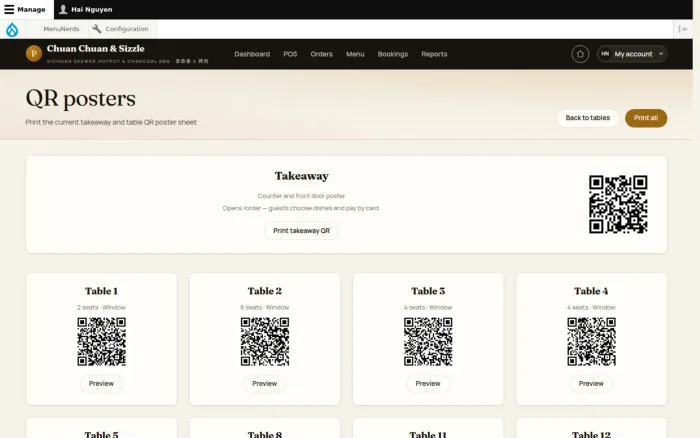Click the Table 2 title
Image resolution: width=700 pixels, height=438 pixels.
(265, 291)
